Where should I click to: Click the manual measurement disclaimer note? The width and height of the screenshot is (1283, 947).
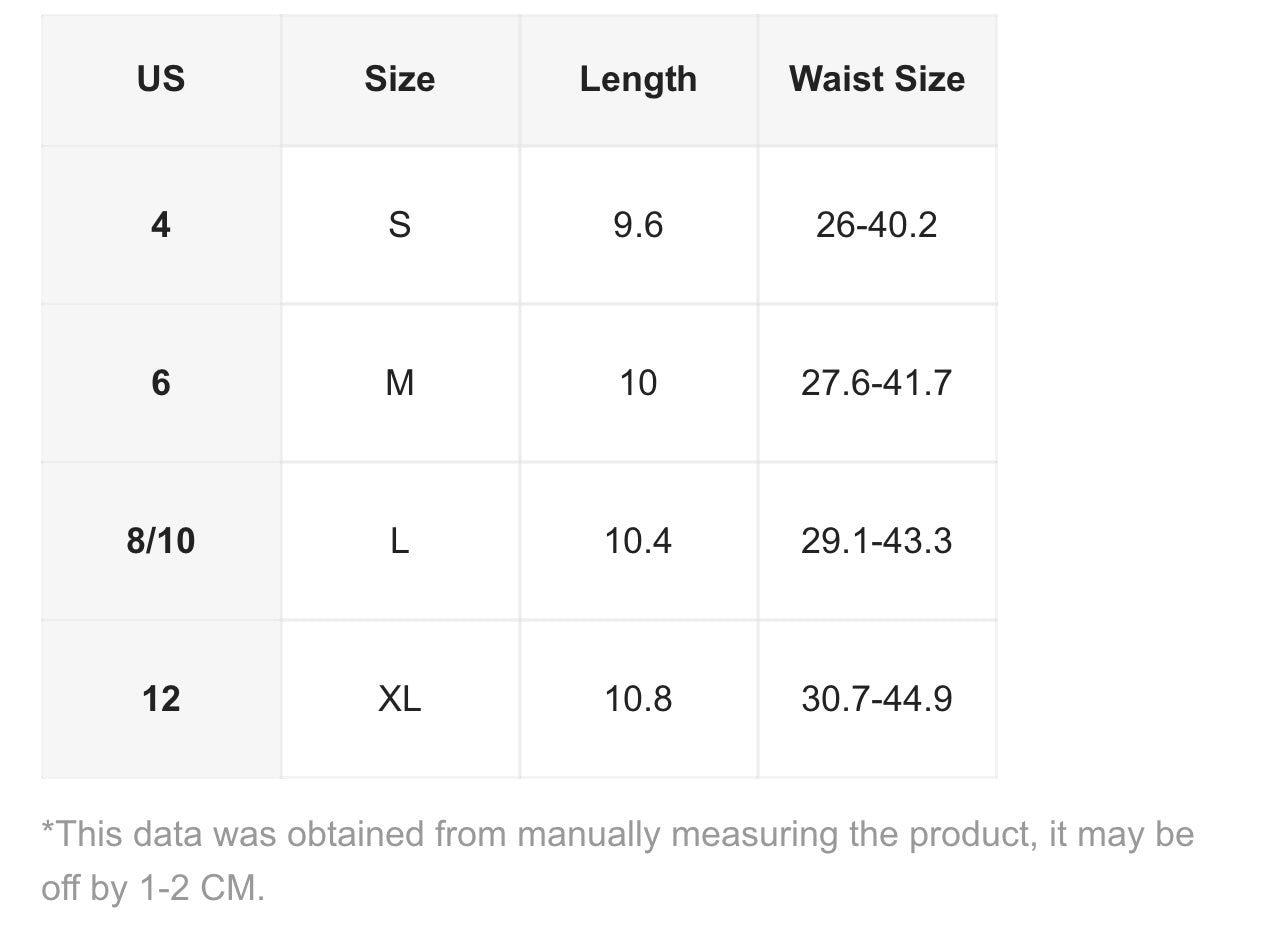pyautogui.click(x=618, y=861)
